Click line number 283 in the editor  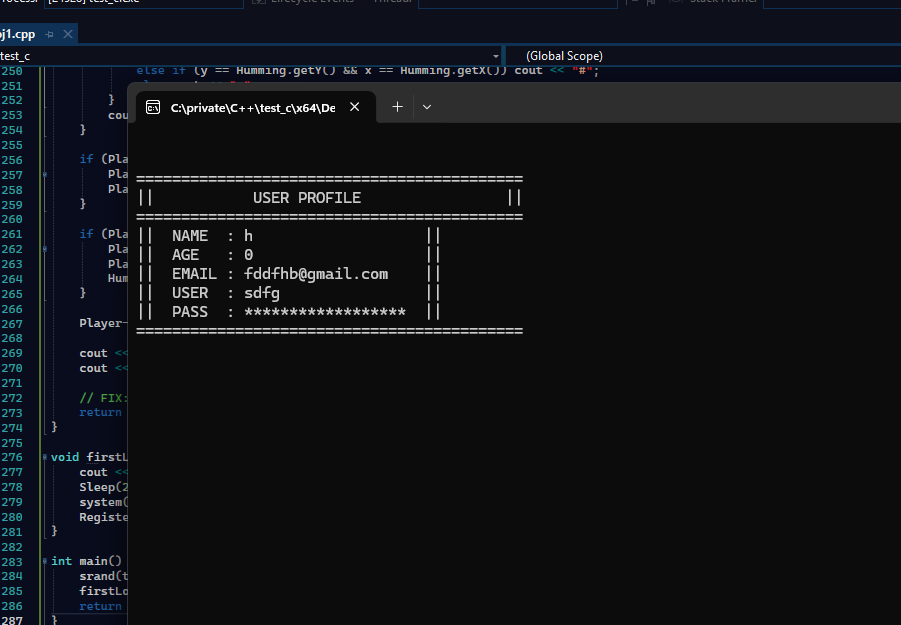[x=11, y=562]
